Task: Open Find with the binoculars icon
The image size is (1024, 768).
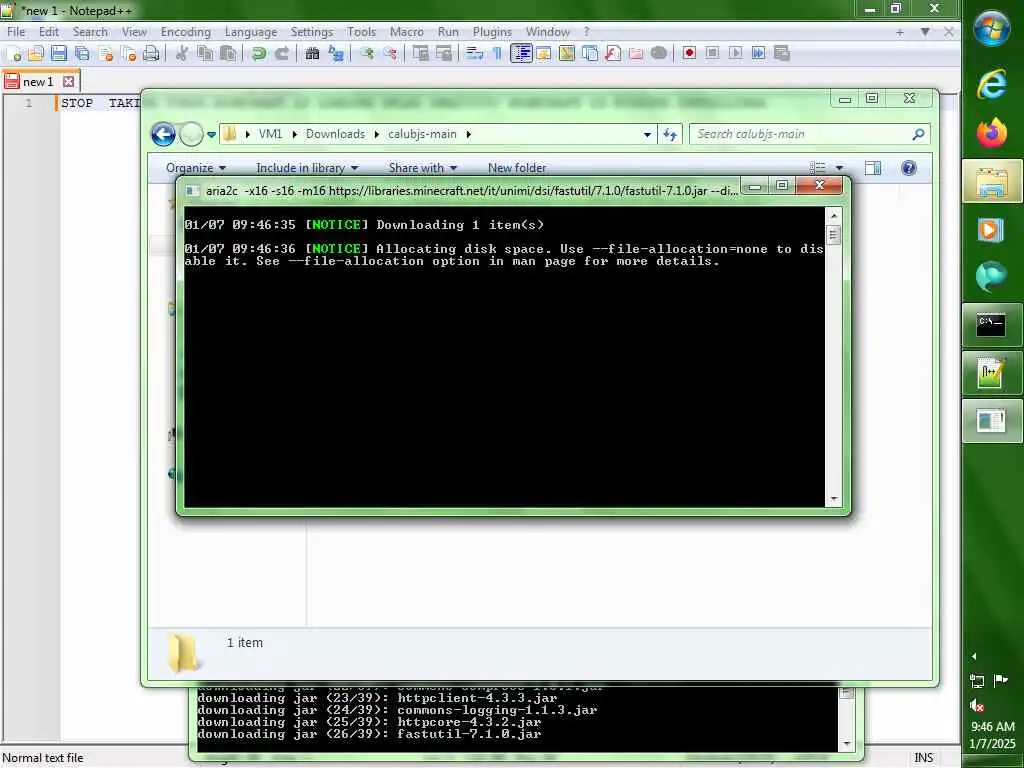Action: tap(312, 54)
